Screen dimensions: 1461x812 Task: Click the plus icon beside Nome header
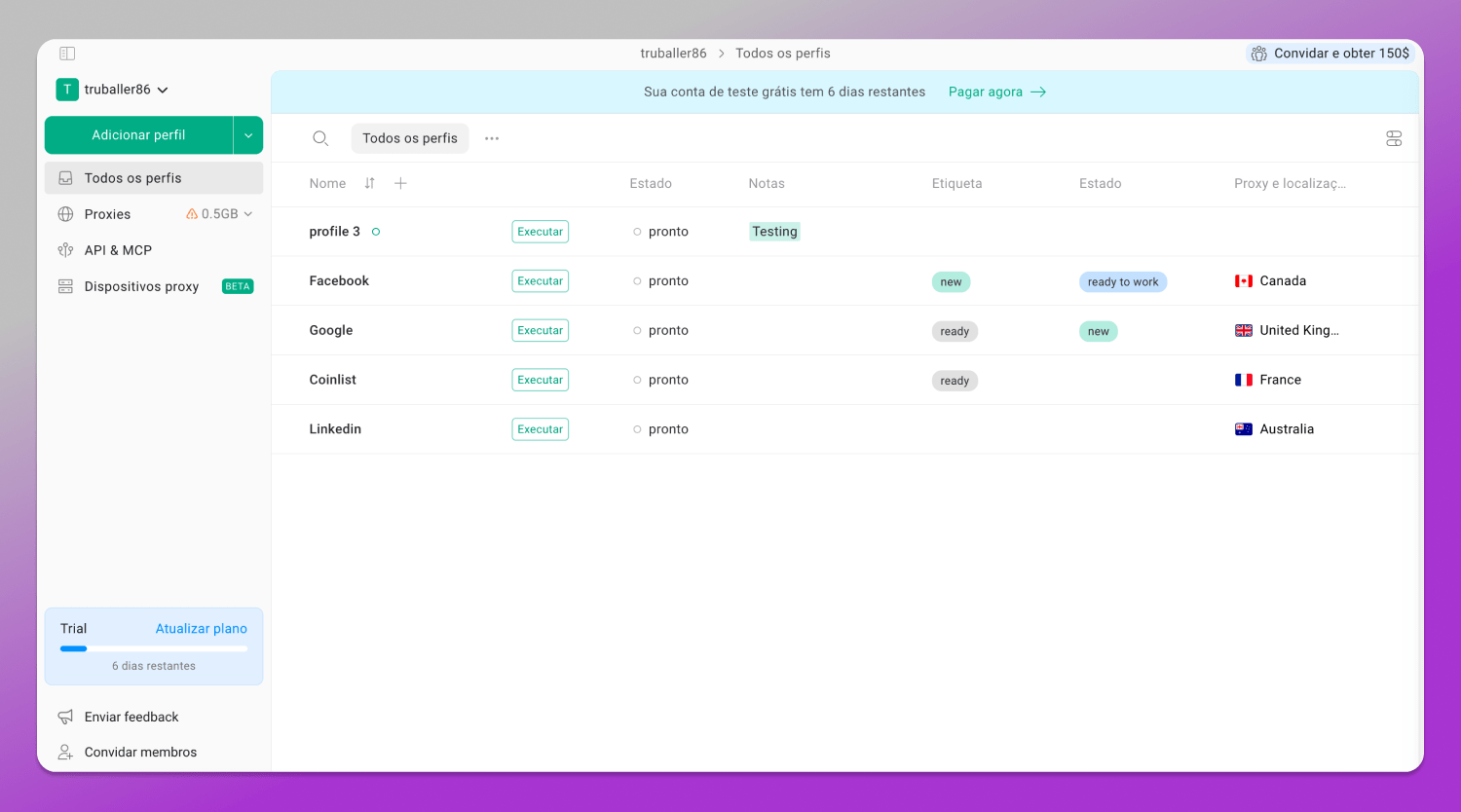[x=400, y=183]
